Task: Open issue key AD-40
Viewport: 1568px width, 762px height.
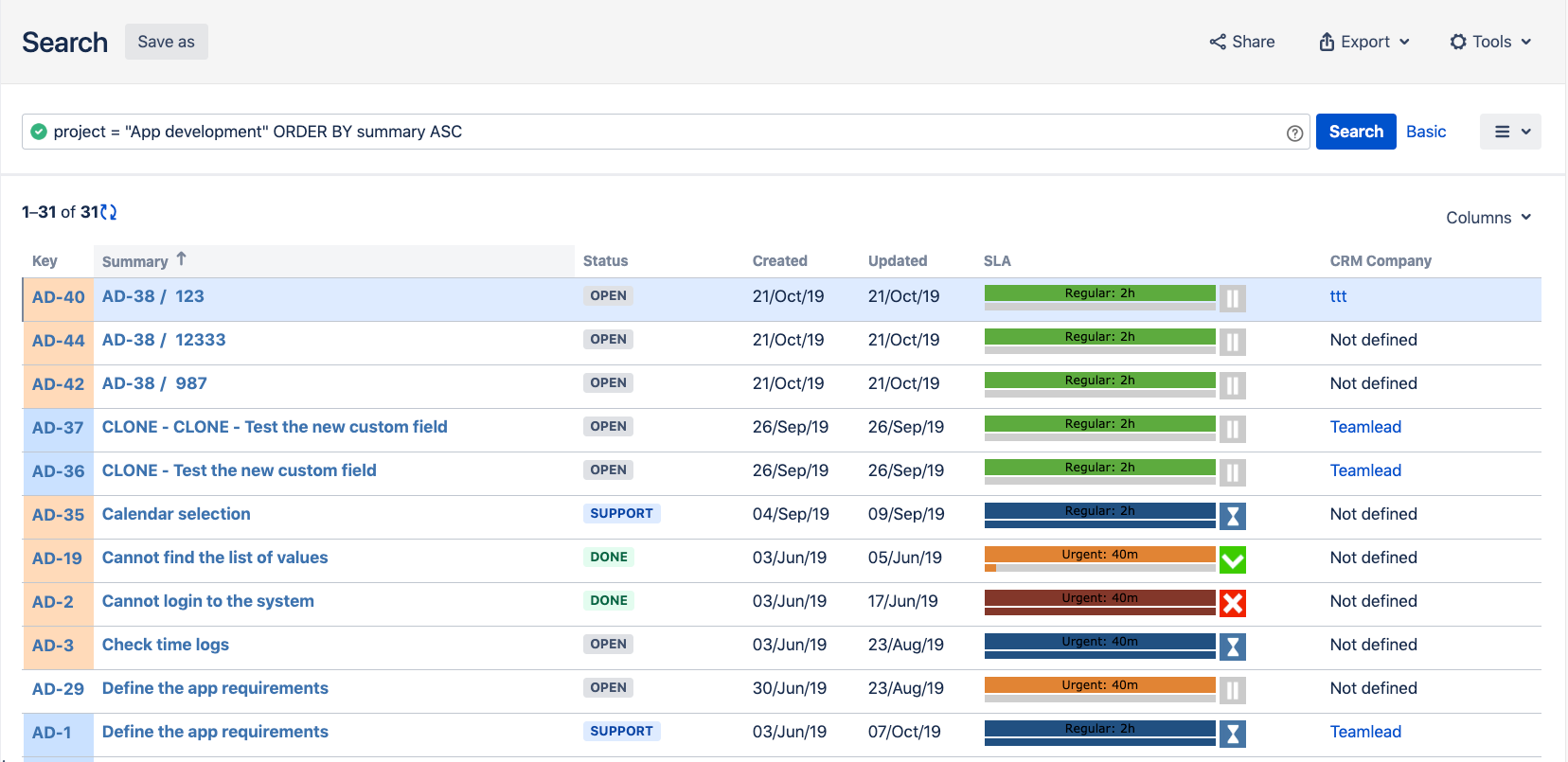Action: (x=58, y=297)
